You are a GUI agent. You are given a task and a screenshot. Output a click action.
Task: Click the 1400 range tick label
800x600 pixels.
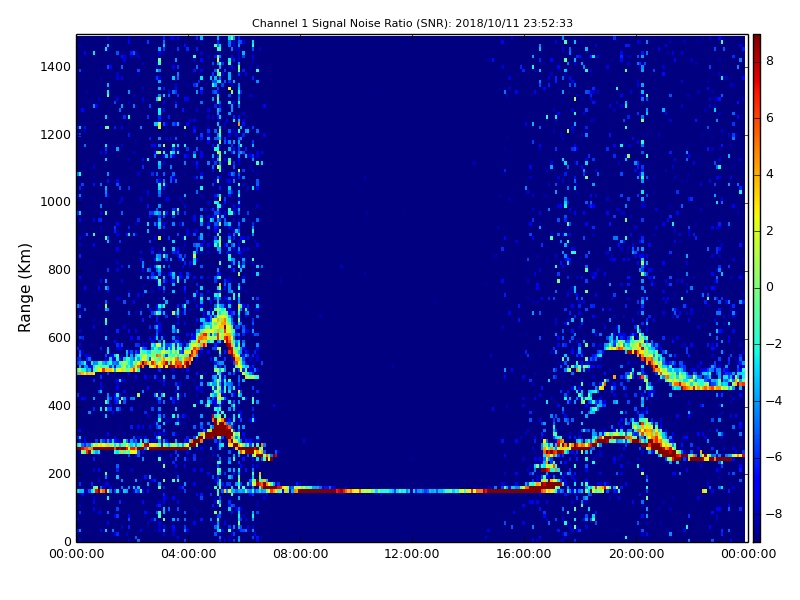point(56,67)
